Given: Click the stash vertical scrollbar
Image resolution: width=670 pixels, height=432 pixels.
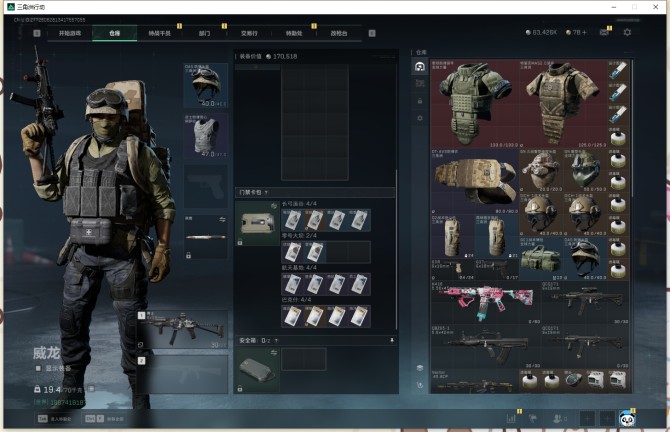Looking at the screenshot, I should pos(632,128).
